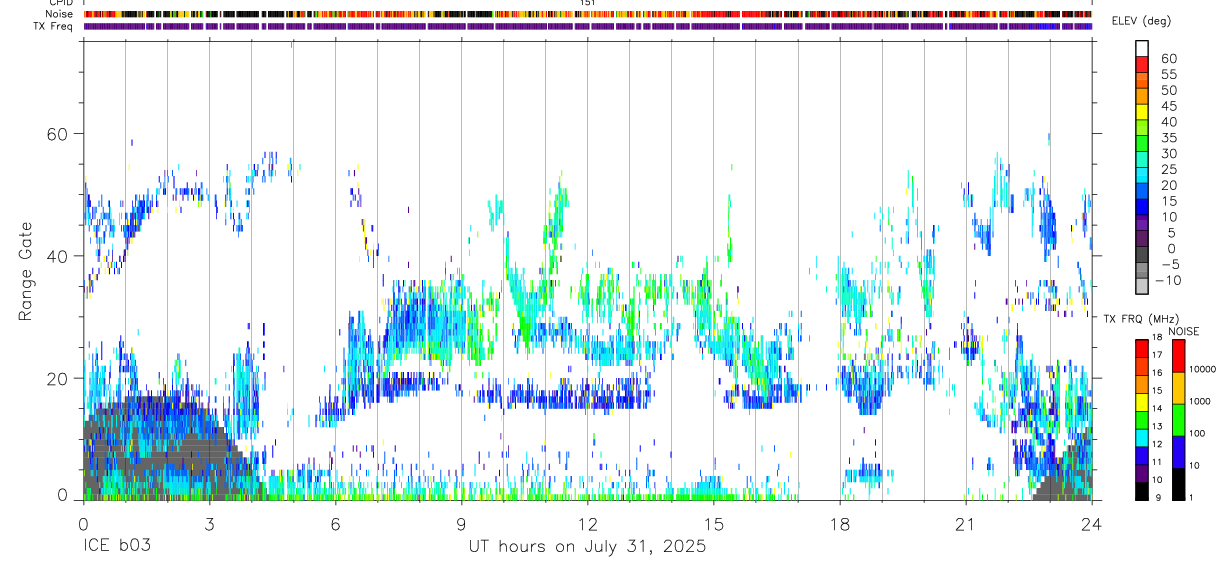Click the '35' label on the ELEV colorbar
Image resolution: width=1228 pixels, height=567 pixels.
(x=1168, y=137)
